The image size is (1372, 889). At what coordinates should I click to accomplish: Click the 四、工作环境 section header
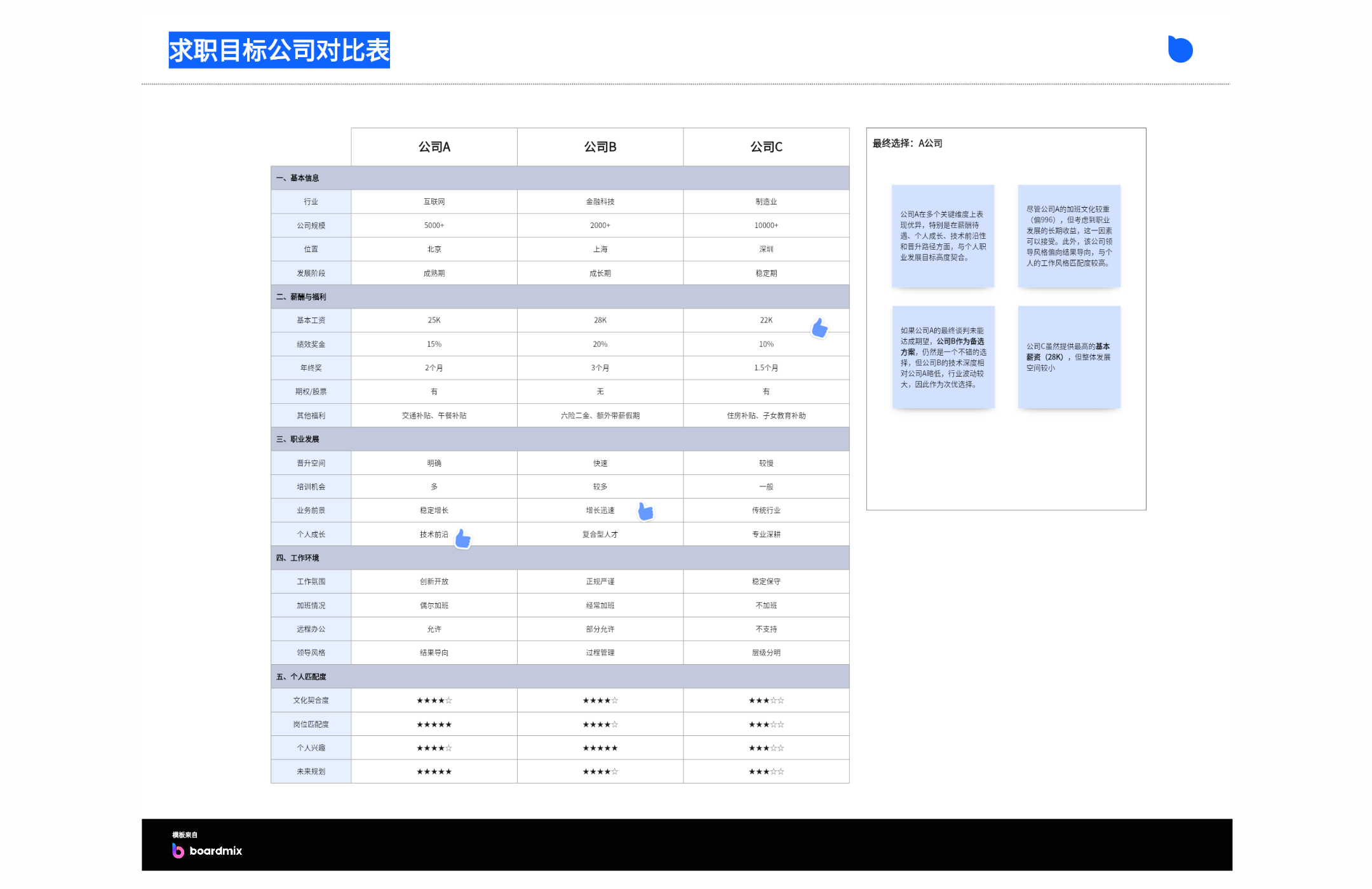pyautogui.click(x=560, y=558)
